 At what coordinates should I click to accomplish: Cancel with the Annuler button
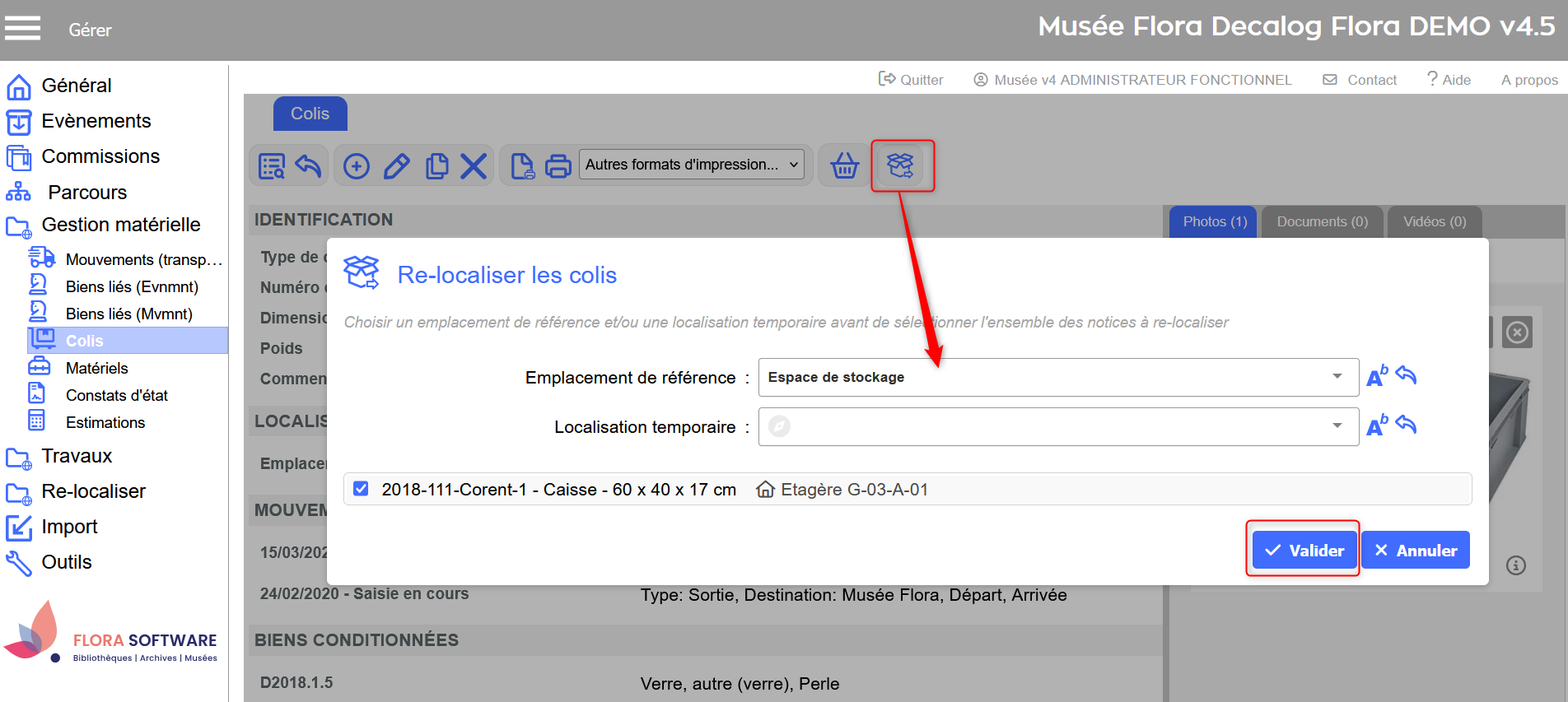point(1415,551)
